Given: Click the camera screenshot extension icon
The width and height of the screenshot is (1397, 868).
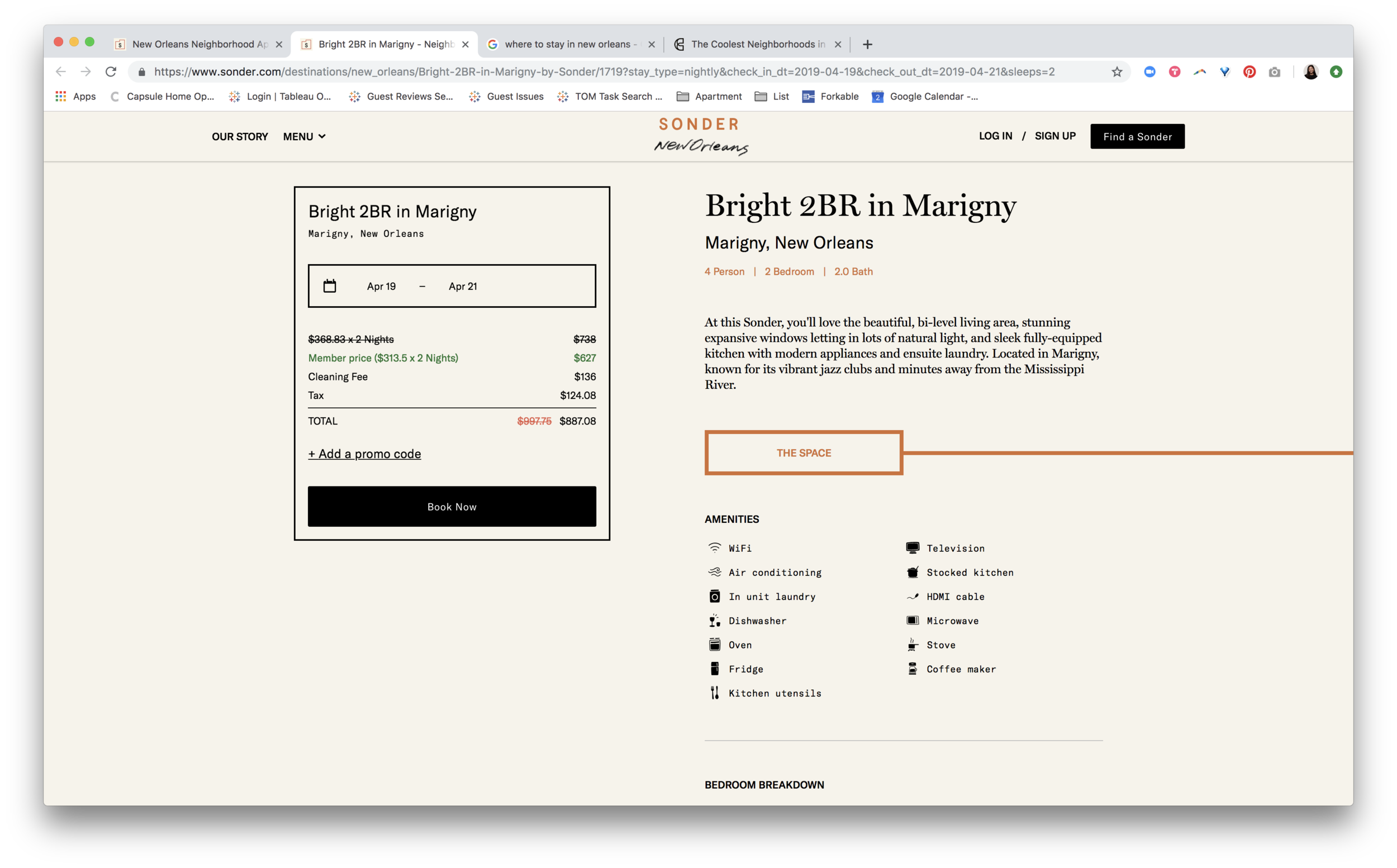Looking at the screenshot, I should click(x=1274, y=71).
